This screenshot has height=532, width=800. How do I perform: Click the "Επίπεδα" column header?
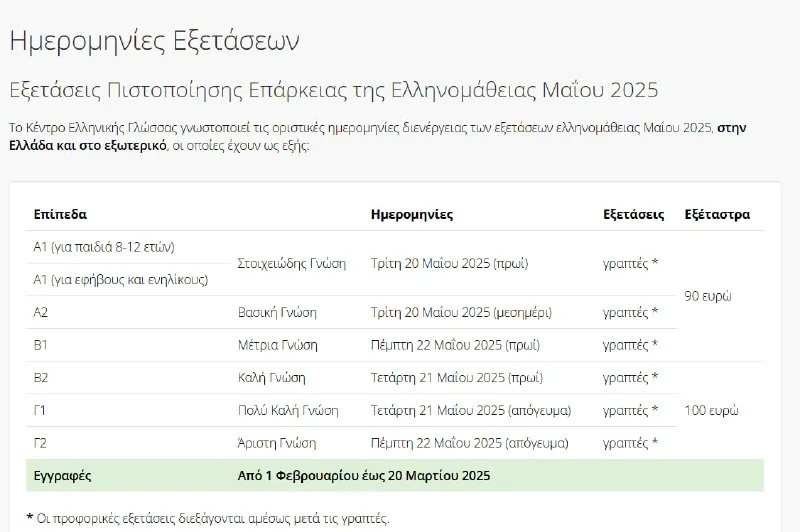pyautogui.click(x=60, y=214)
